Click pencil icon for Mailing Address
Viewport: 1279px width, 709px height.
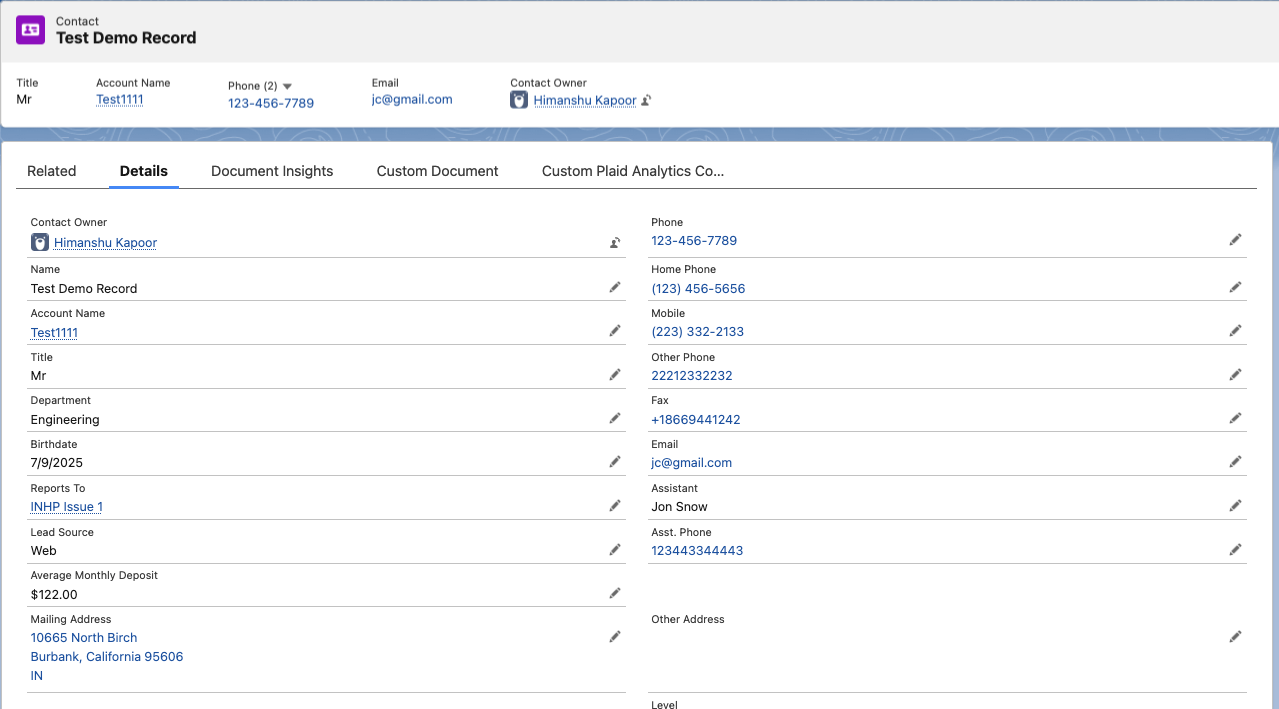[x=615, y=637]
